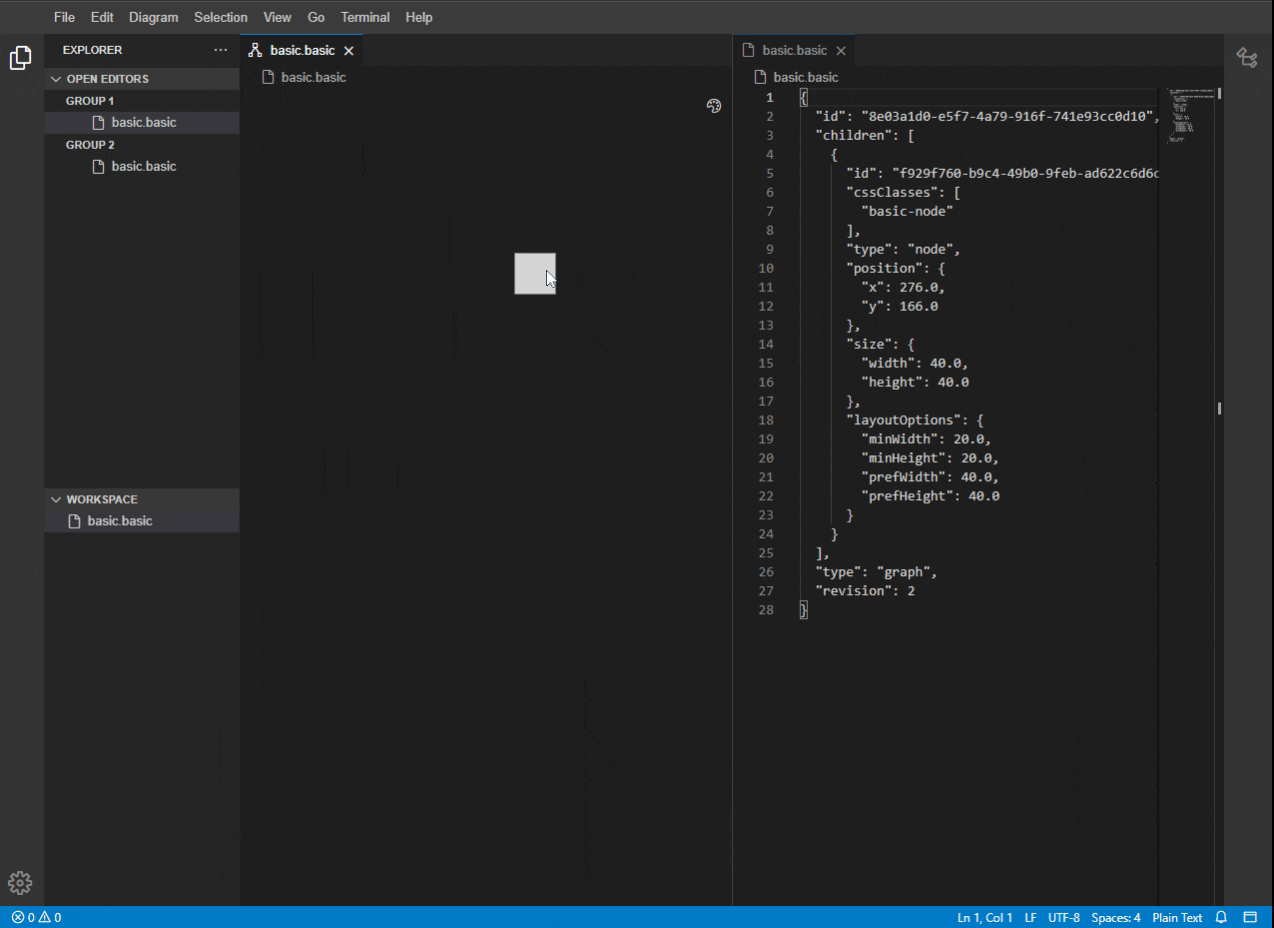Viewport: 1274px width, 928px height.
Task: Click the vertical scrollbar of text editor
Action: [x=1219, y=497]
